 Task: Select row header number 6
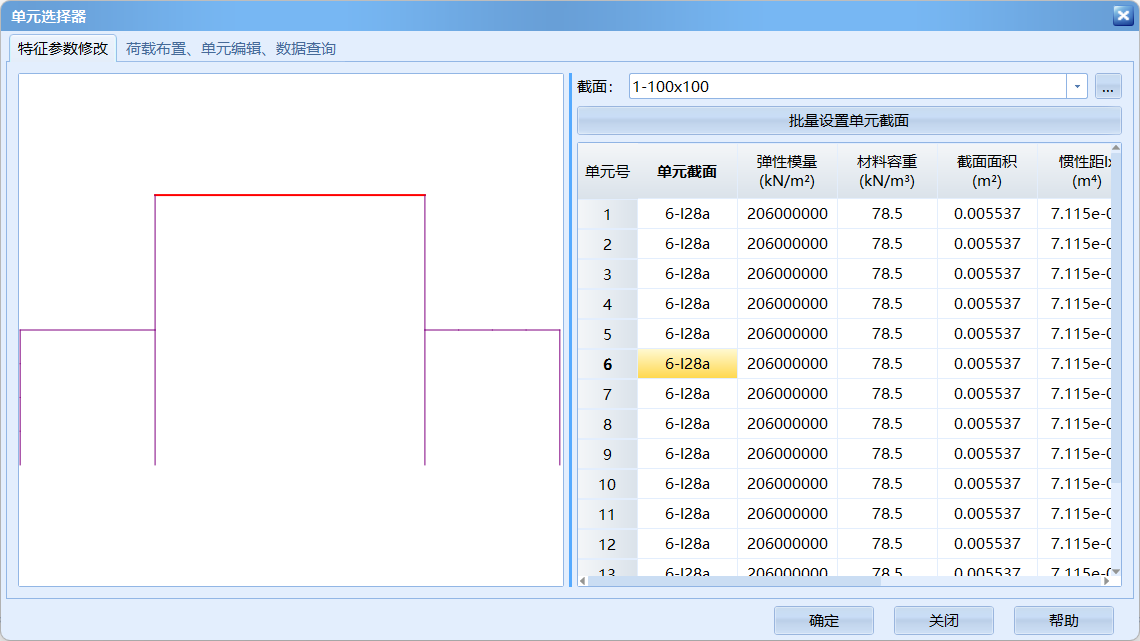point(607,364)
